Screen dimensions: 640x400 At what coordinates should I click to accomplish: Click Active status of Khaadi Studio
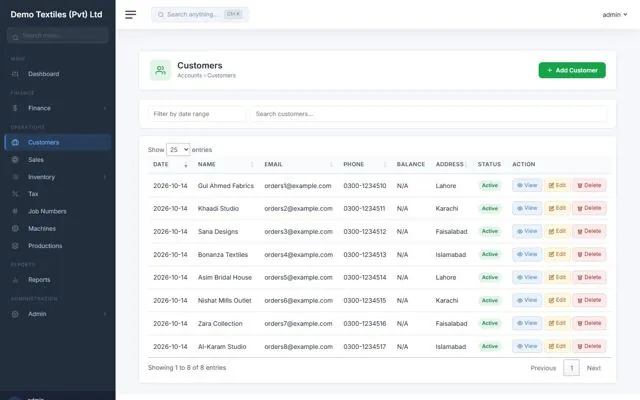tap(489, 208)
